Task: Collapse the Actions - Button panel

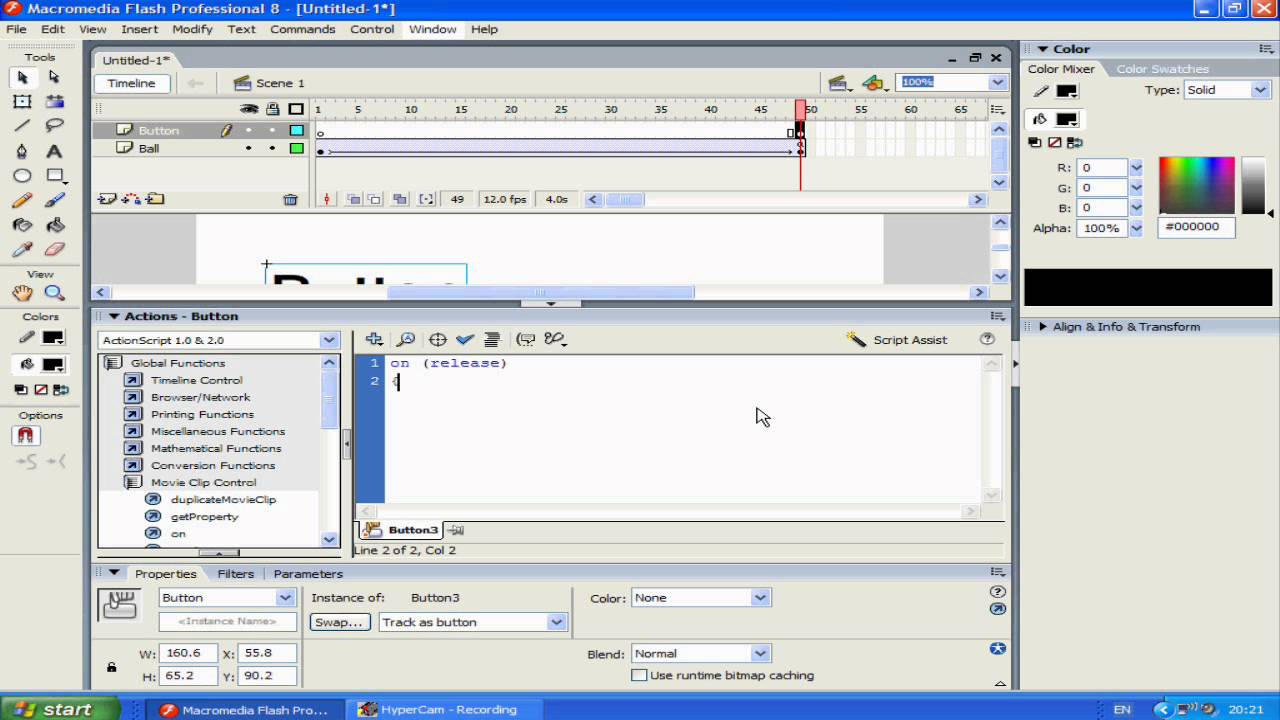Action: tap(114, 316)
